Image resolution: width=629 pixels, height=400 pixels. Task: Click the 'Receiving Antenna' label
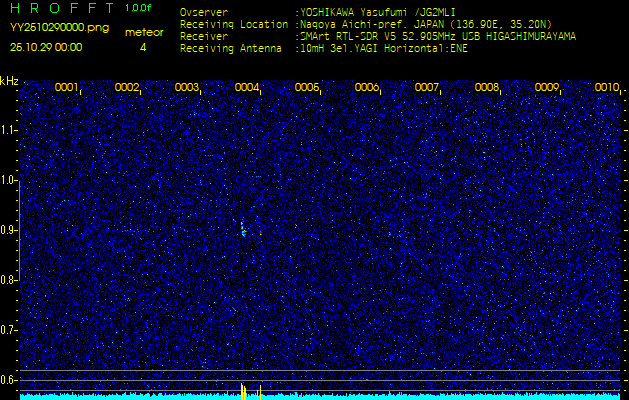pos(231,49)
